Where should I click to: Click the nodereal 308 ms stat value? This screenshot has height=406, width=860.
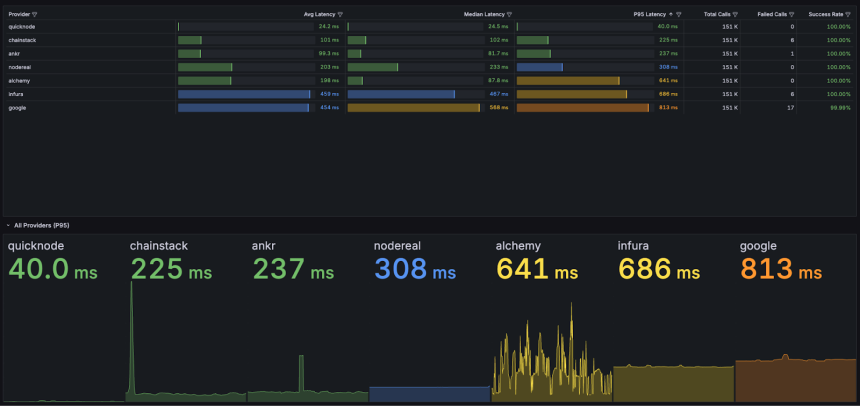[414, 270]
